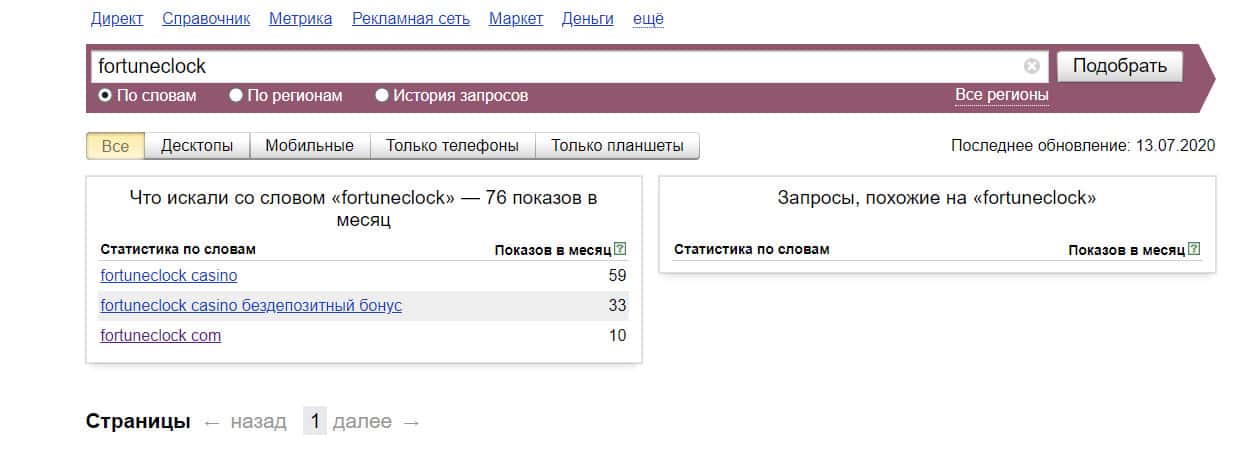This screenshot has height=458, width=1234.
Task: Open the Все регионы region selector
Action: pos(1002,95)
